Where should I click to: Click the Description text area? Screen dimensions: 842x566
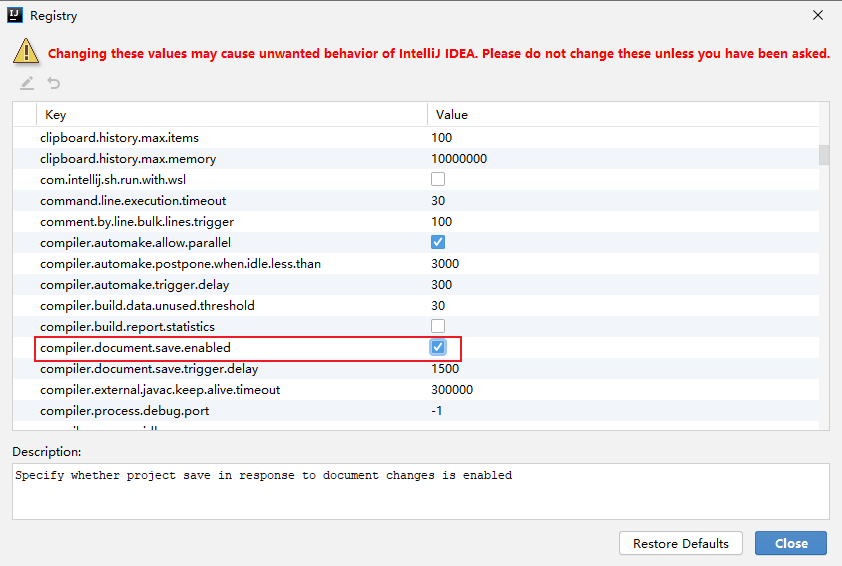coord(420,490)
